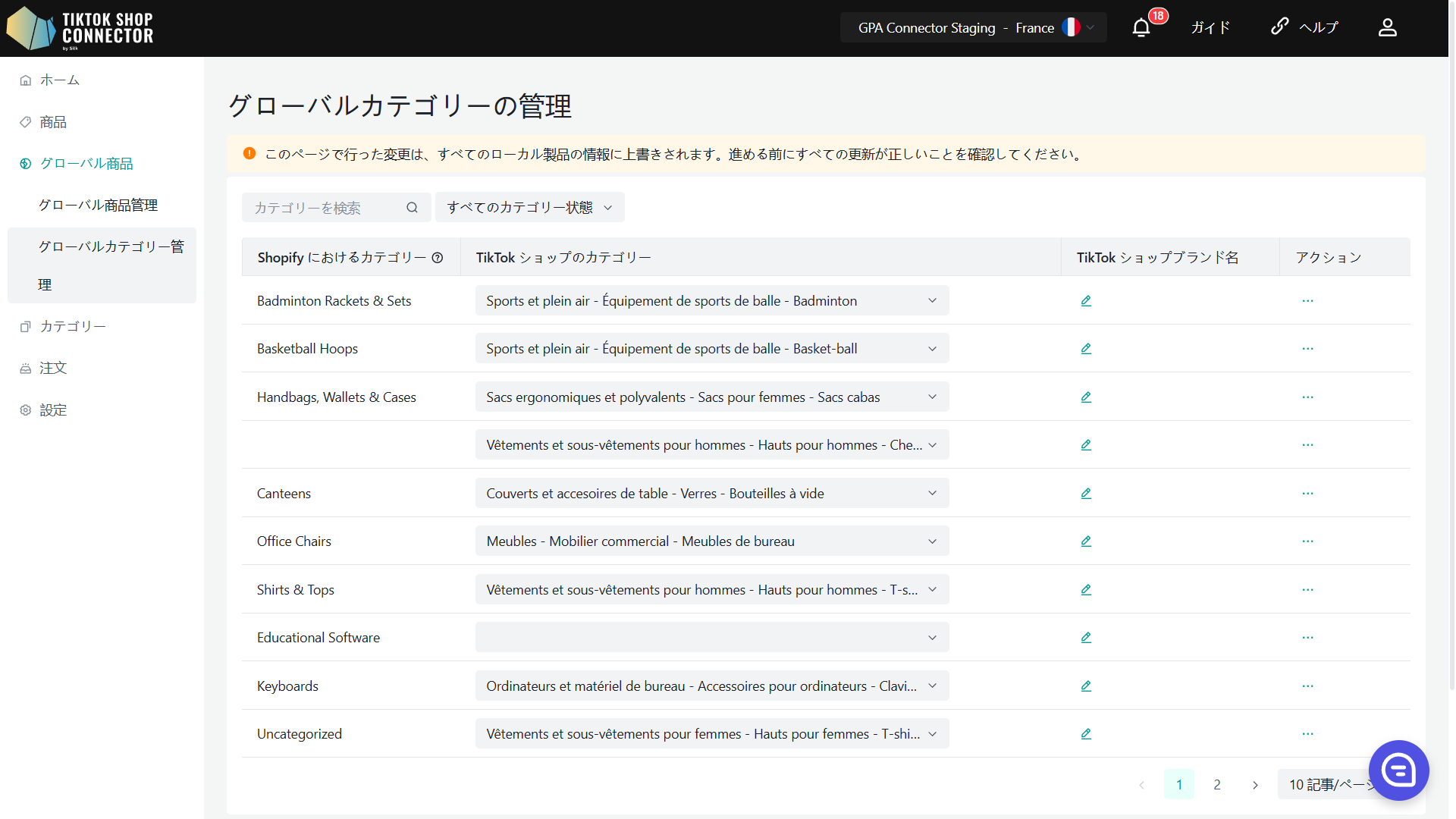
Task: Open actions menu for Office Chairs
Action: point(1308,541)
